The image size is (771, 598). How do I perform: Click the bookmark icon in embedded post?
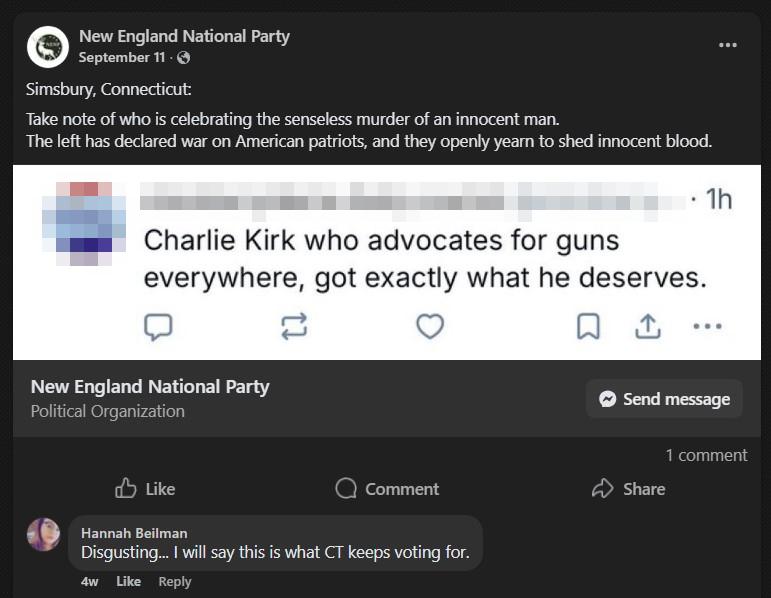point(589,326)
